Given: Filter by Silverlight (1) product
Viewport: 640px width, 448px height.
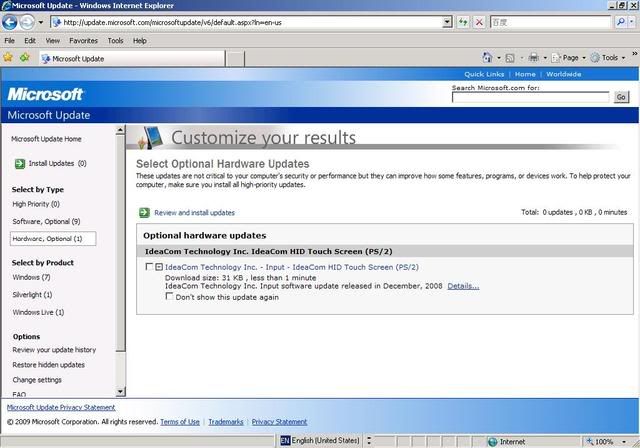Looking at the screenshot, I should click(32, 295).
